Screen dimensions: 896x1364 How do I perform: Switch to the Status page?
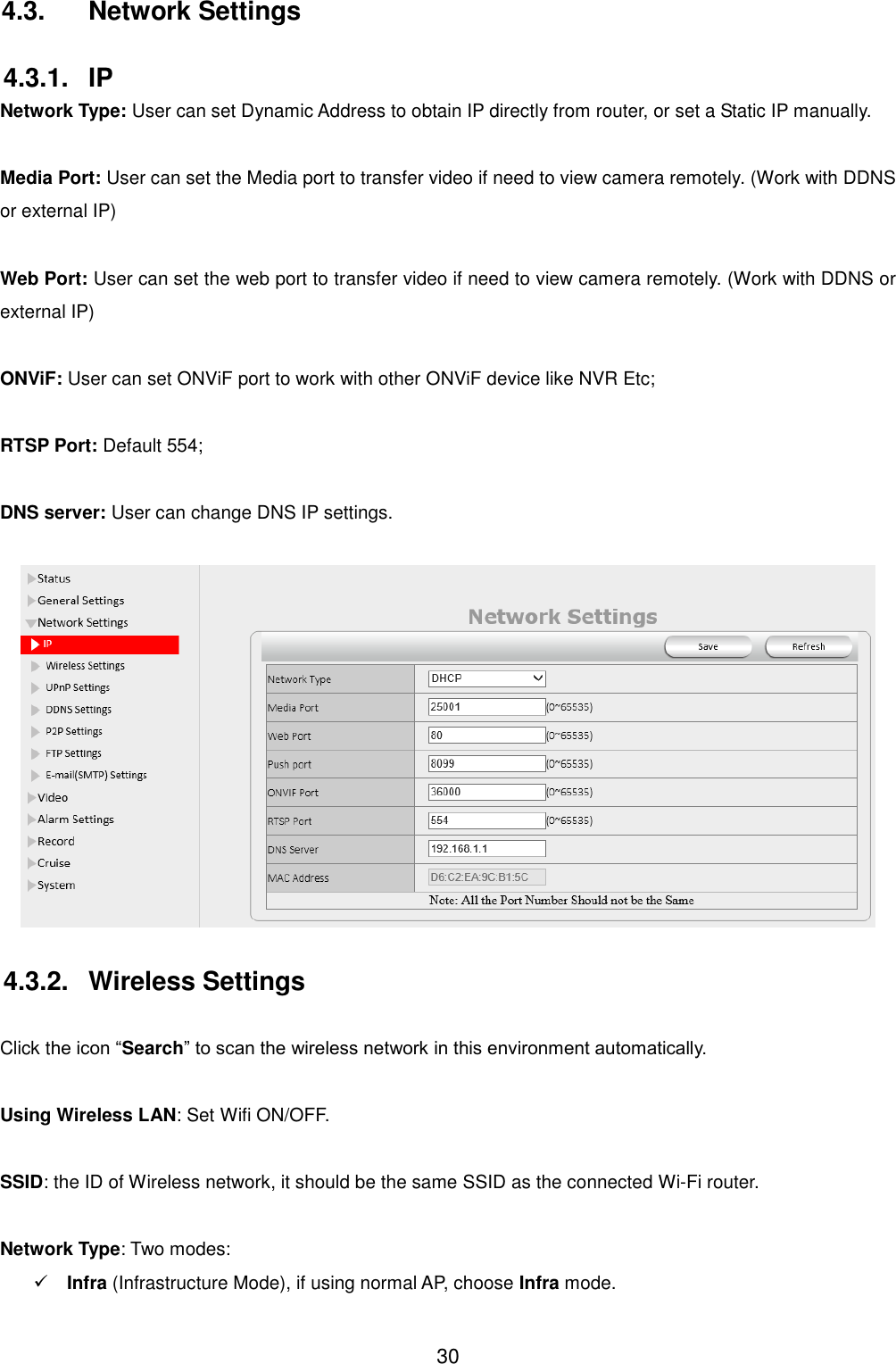52,578
